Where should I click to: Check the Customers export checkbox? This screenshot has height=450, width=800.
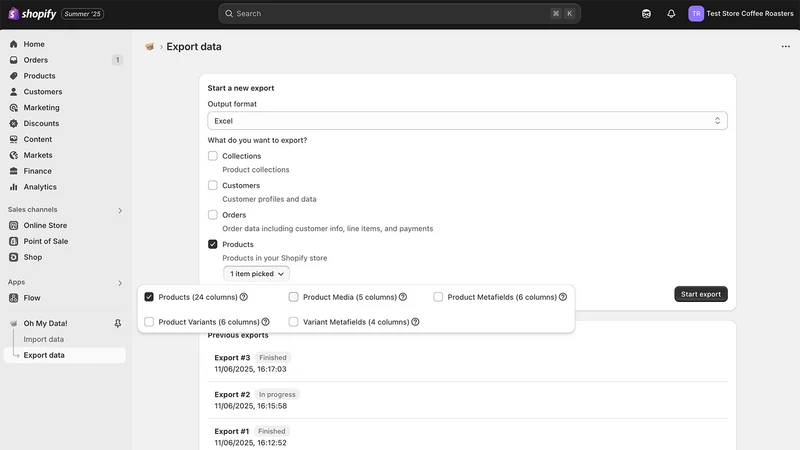pyautogui.click(x=213, y=185)
